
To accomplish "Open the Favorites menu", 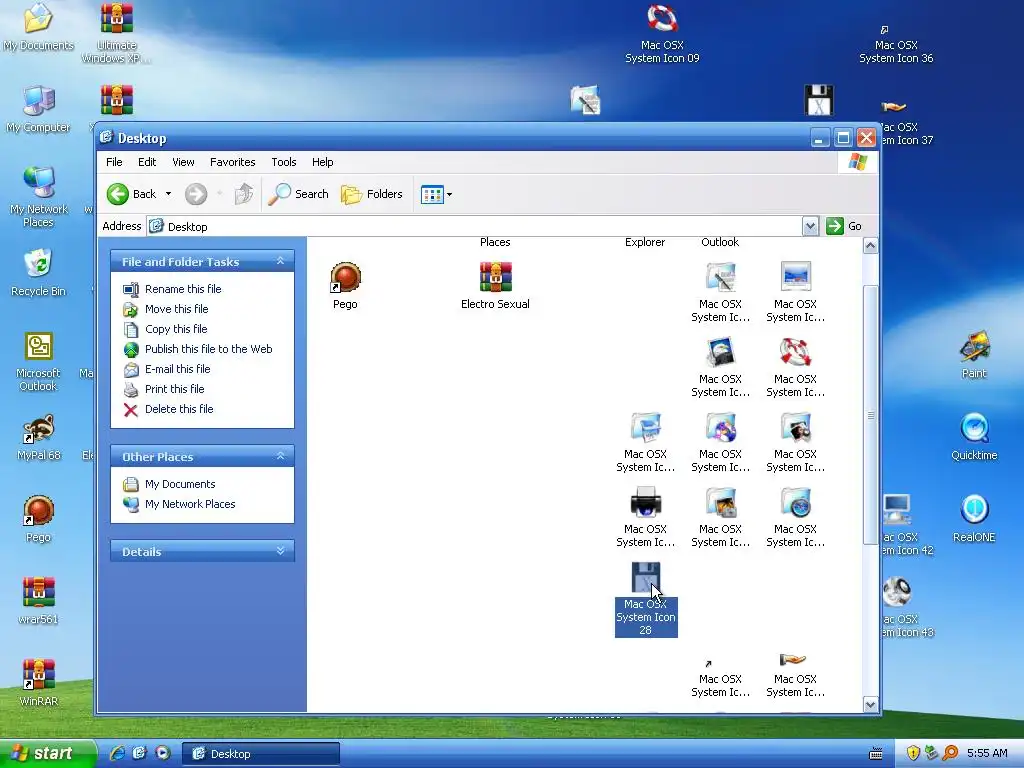I will point(232,162).
